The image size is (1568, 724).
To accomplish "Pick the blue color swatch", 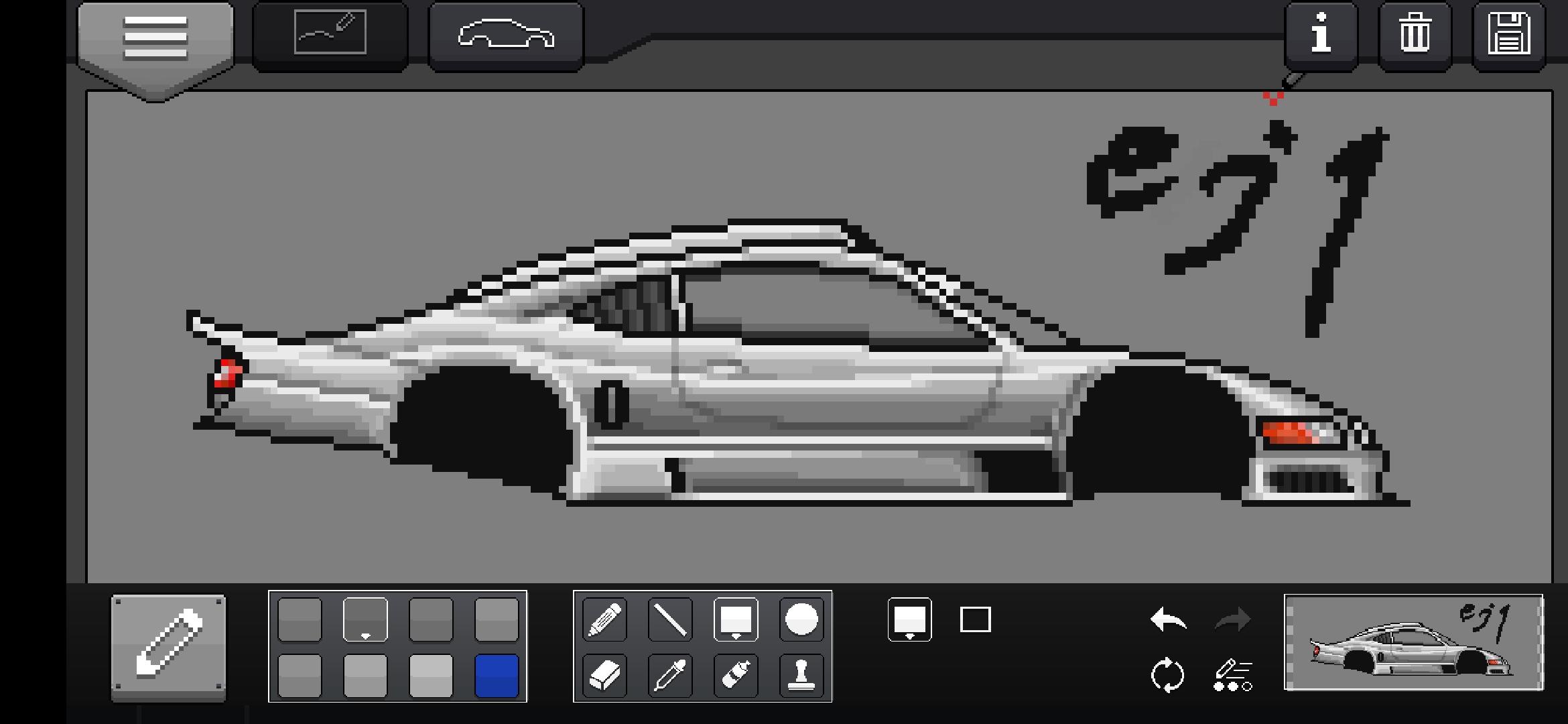I will click(497, 676).
